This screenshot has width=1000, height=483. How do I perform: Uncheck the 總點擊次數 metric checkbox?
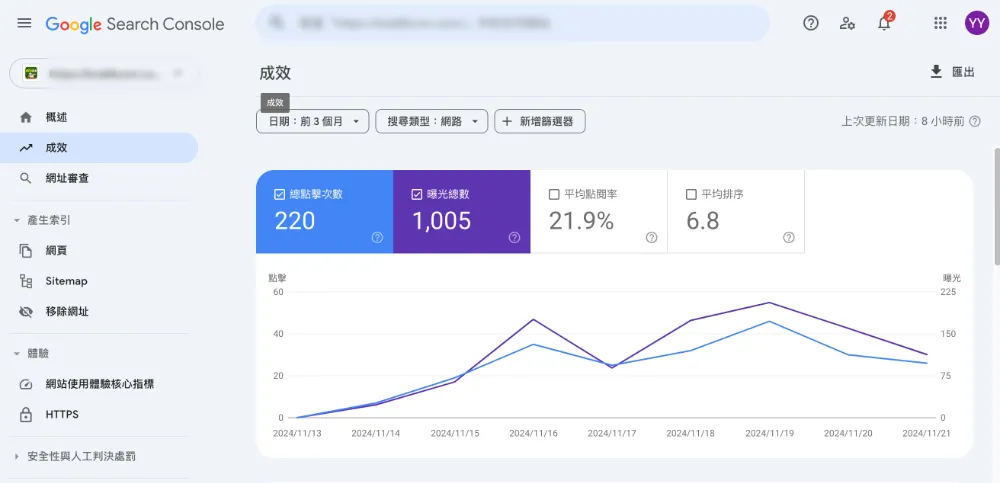click(279, 194)
